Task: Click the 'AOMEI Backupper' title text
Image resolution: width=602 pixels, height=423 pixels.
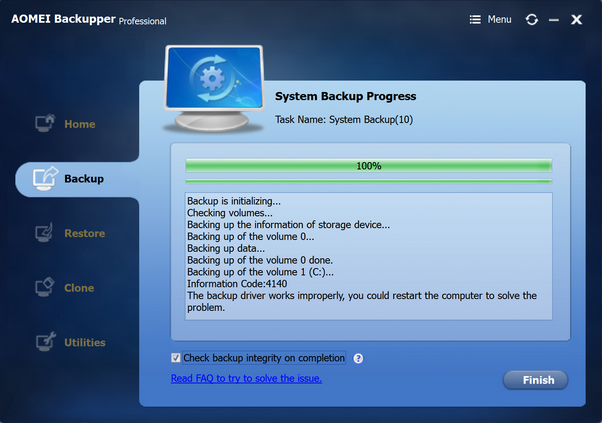Action: [63, 18]
